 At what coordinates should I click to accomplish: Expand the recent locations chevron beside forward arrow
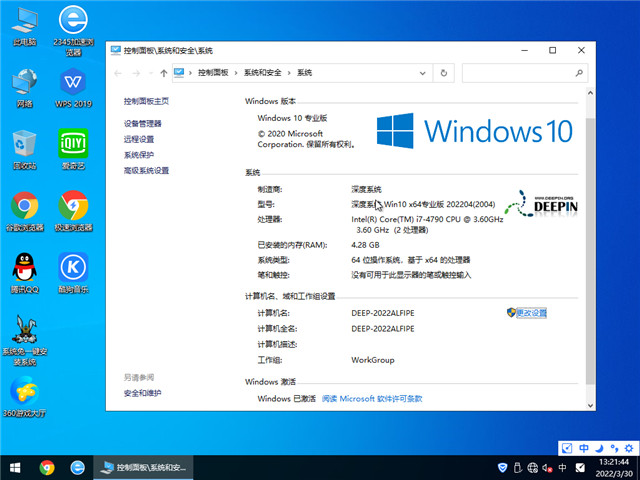tap(150, 72)
